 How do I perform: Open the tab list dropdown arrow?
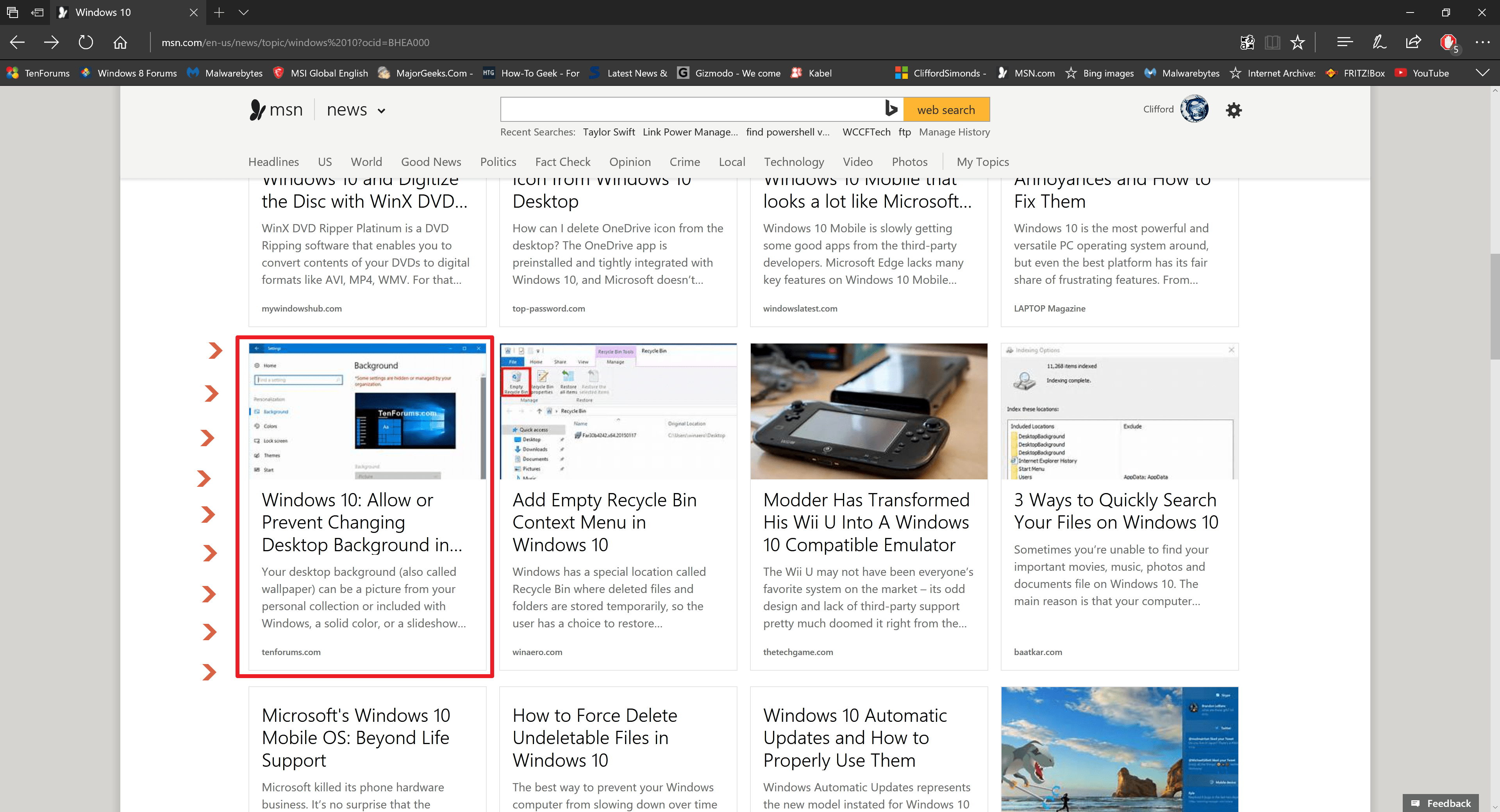click(243, 12)
